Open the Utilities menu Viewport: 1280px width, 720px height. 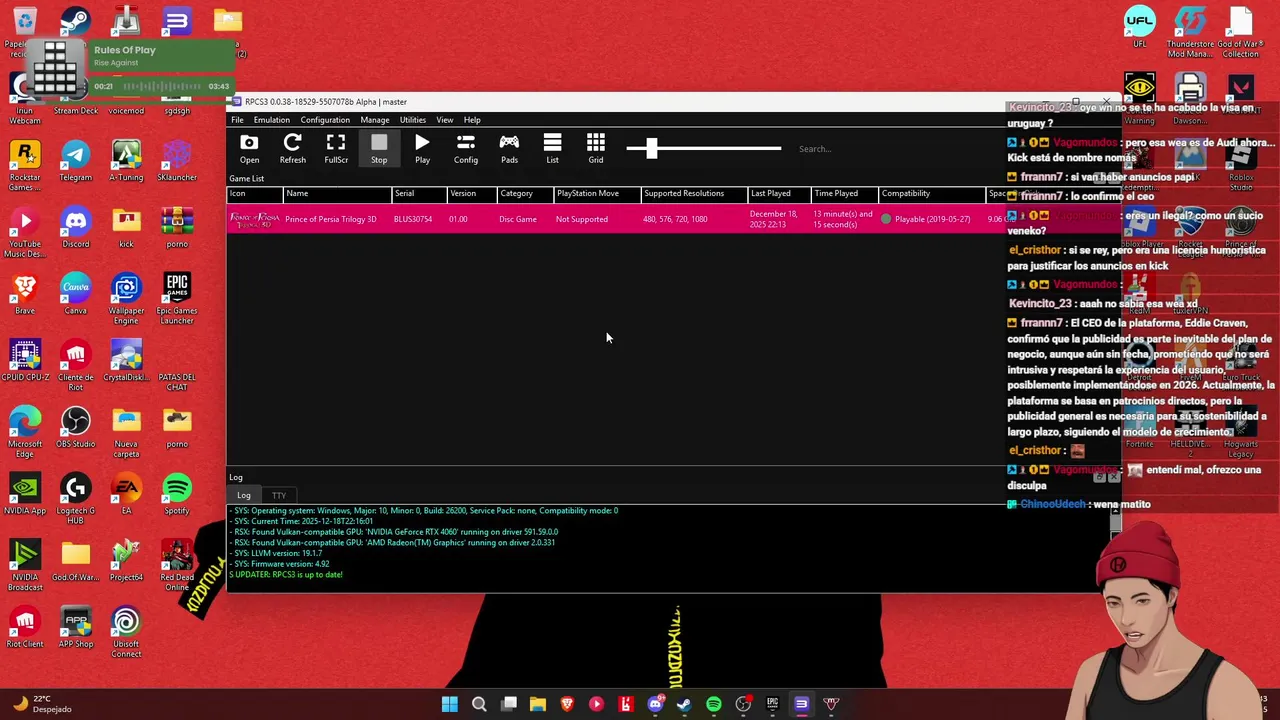tap(413, 120)
